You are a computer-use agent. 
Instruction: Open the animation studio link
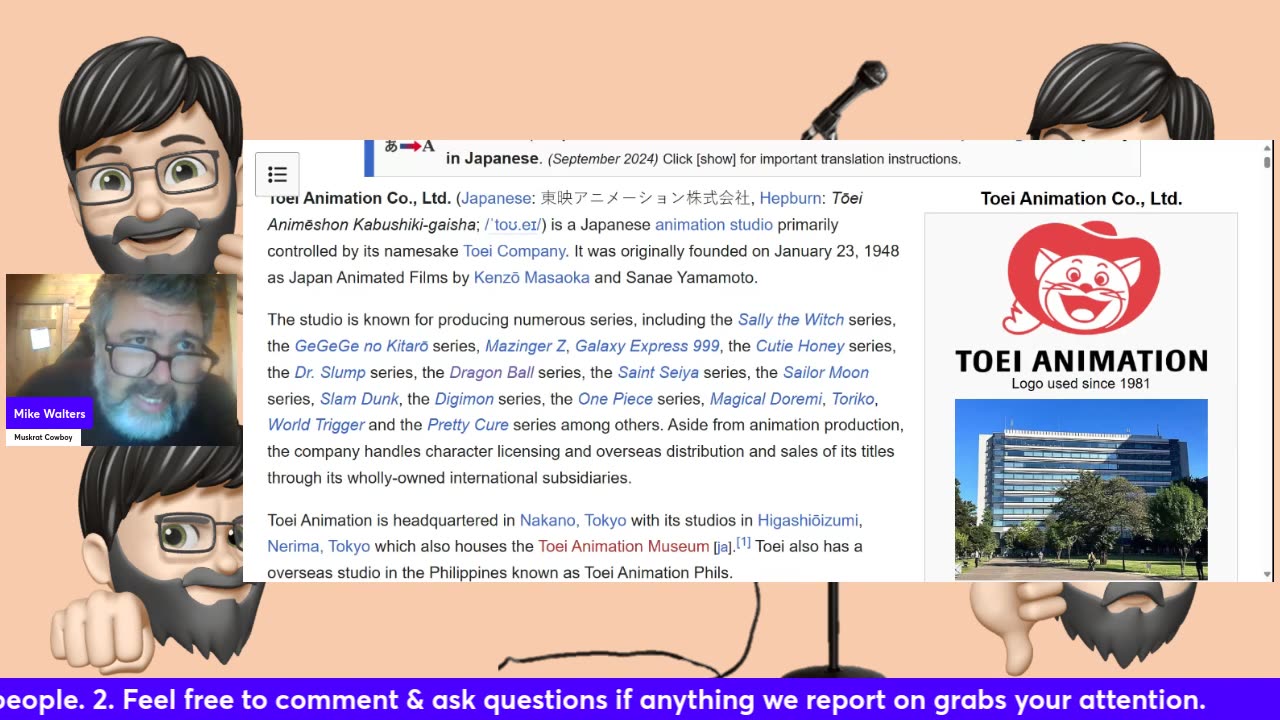click(x=714, y=225)
